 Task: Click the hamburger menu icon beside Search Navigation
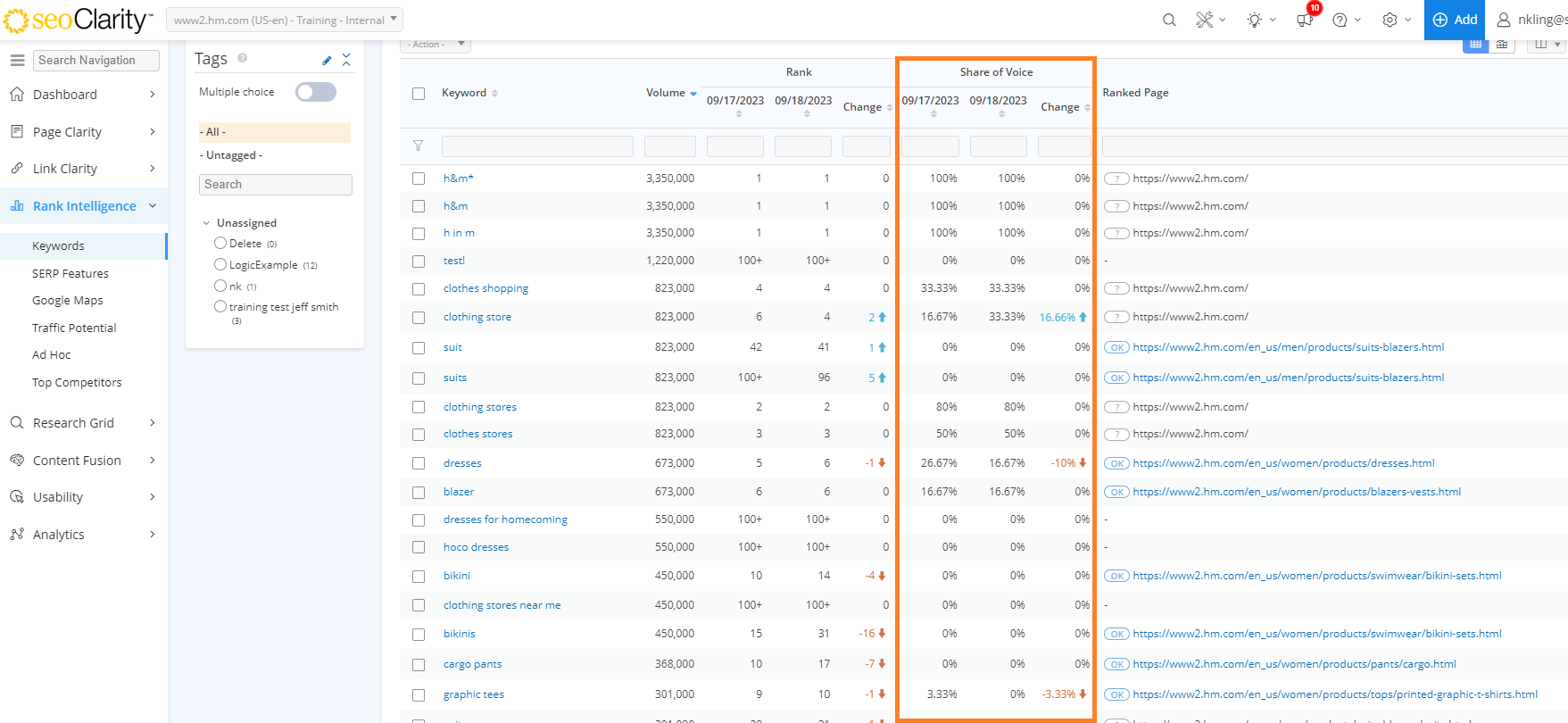click(17, 60)
